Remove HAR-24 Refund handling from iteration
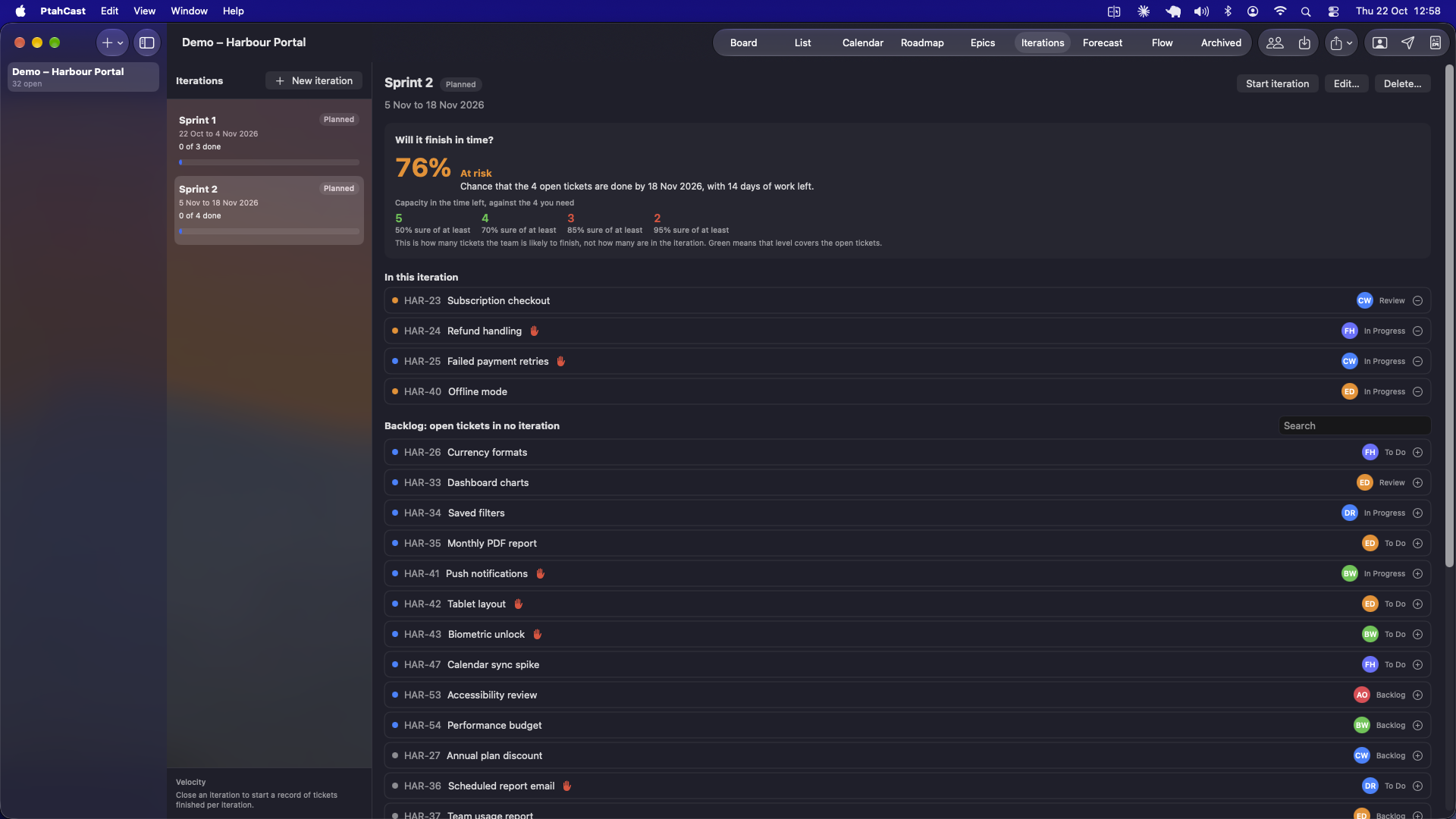The height and width of the screenshot is (819, 1456). pyautogui.click(x=1417, y=331)
